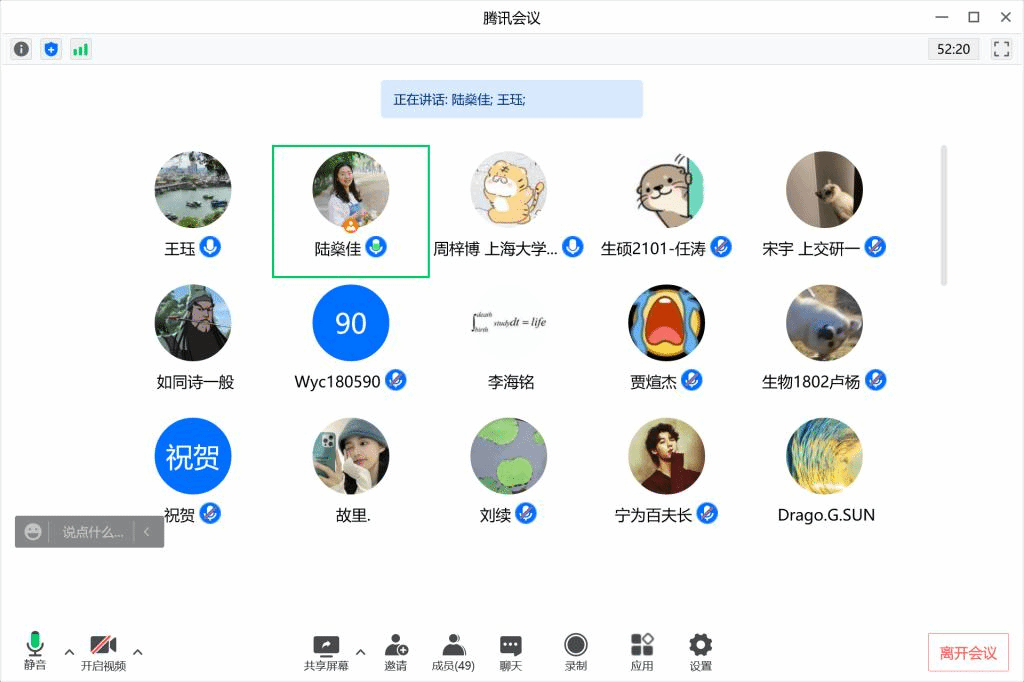
Task: Start Recording (录制) the meeting
Action: tap(576, 651)
